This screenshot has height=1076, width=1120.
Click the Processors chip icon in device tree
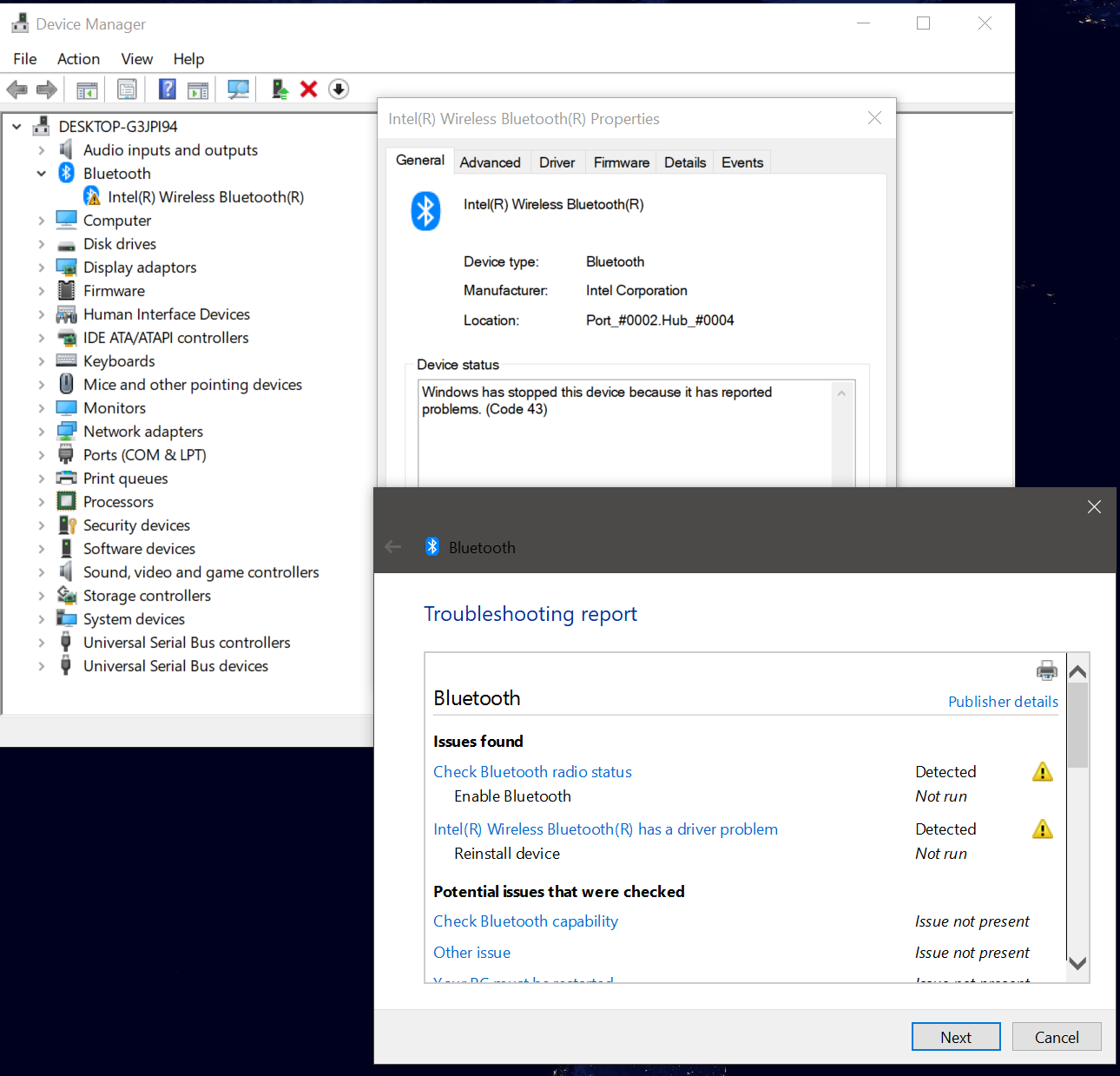tap(66, 501)
